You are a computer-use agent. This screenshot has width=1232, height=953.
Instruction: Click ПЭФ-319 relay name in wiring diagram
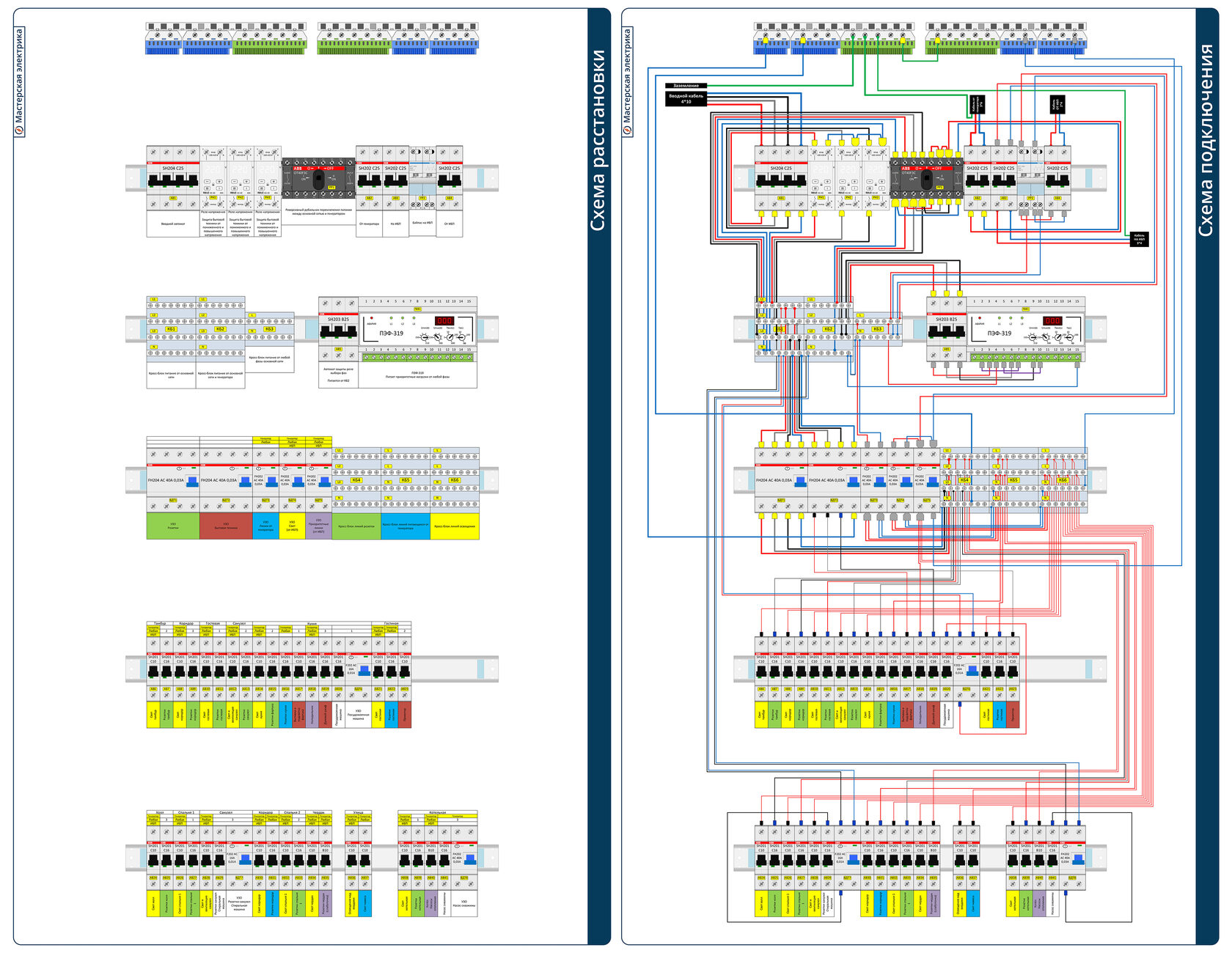(998, 333)
